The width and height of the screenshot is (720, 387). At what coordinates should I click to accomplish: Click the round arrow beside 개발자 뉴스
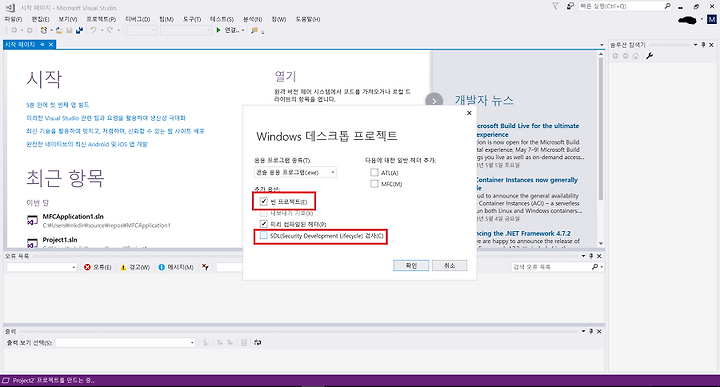pos(434,101)
